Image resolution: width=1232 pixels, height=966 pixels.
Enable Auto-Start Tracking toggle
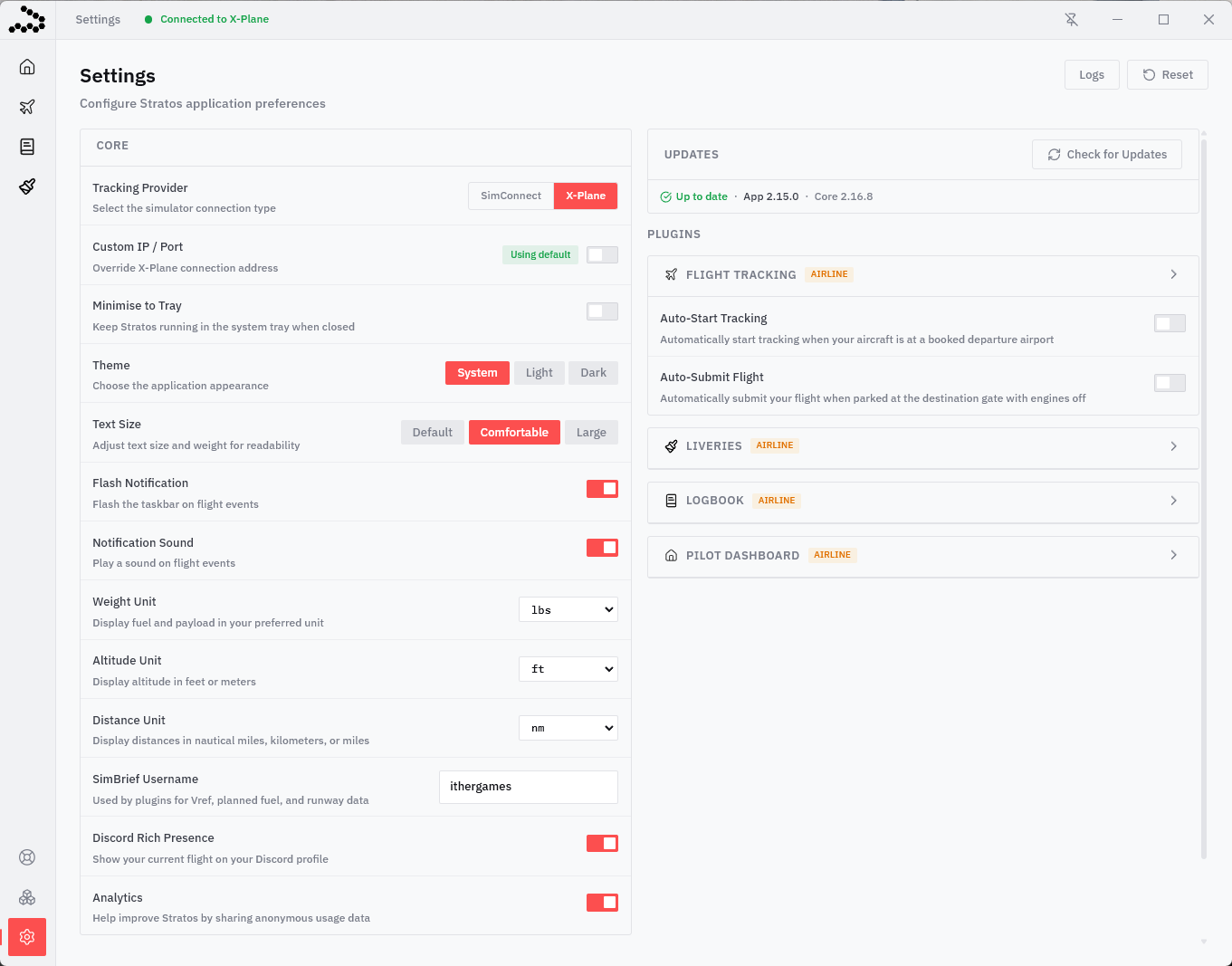pyautogui.click(x=1170, y=323)
